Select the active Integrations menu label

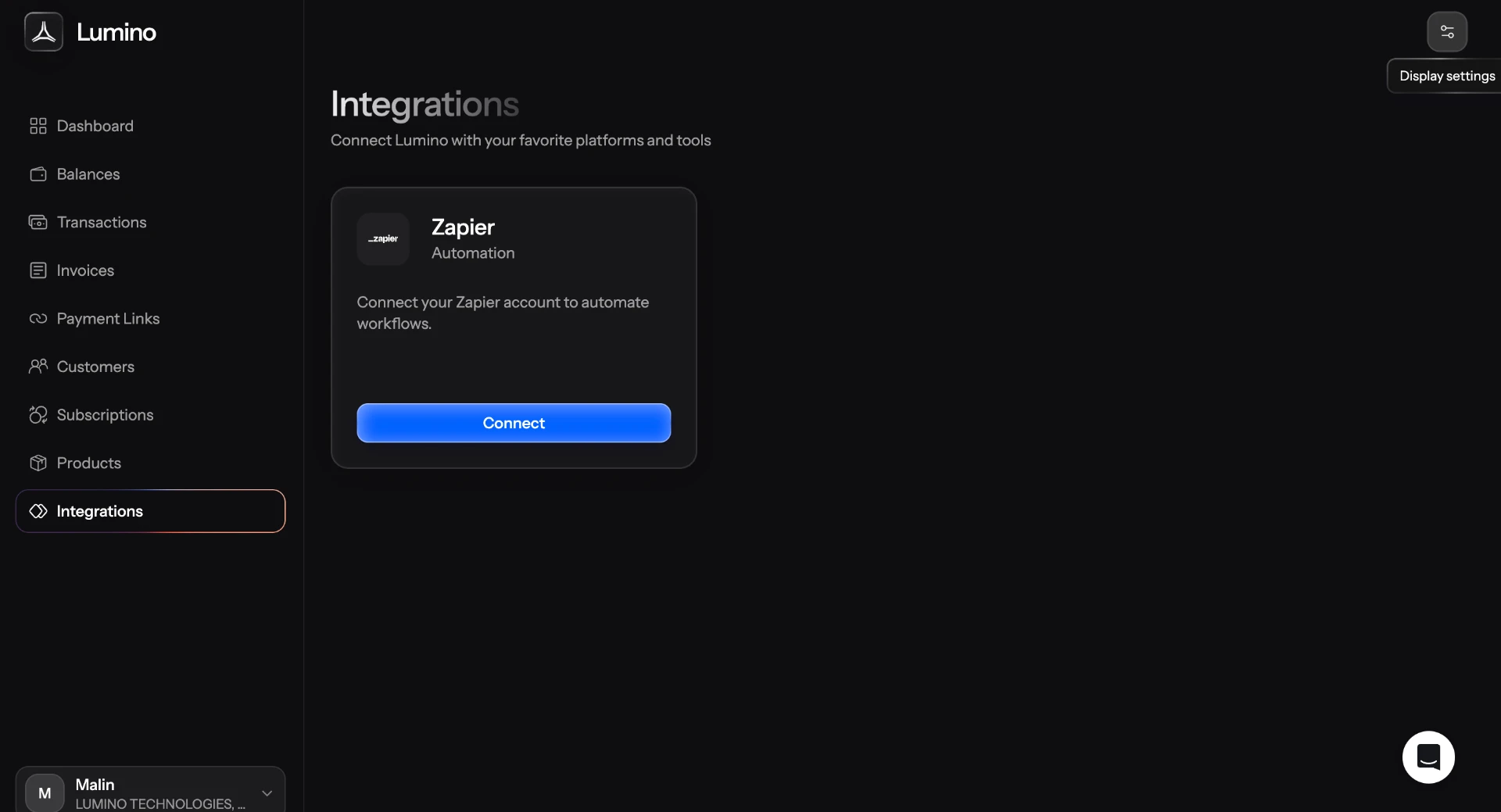(x=100, y=511)
